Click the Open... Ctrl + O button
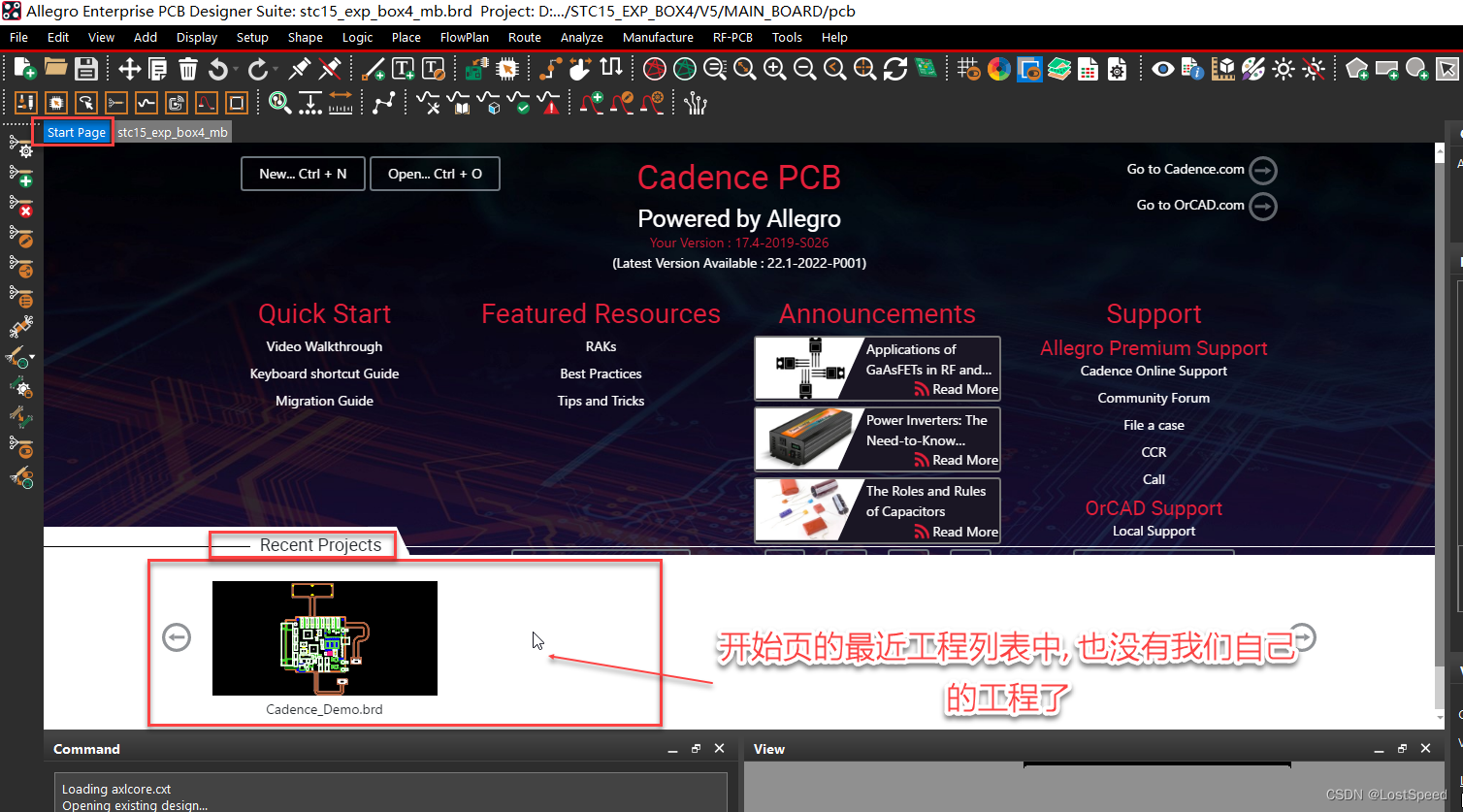This screenshot has width=1463, height=812. click(x=435, y=174)
